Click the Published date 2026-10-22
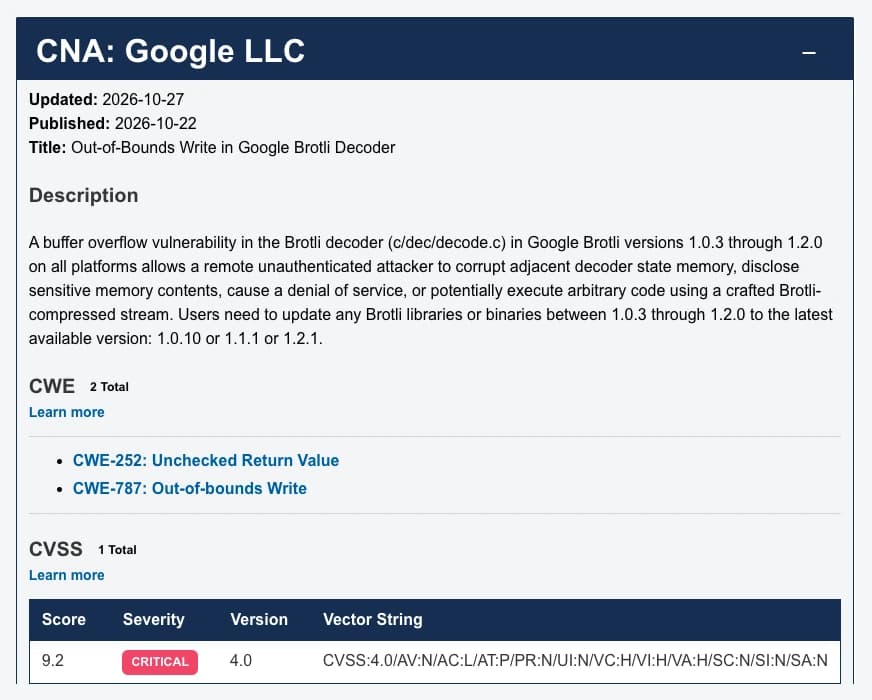 (x=155, y=123)
